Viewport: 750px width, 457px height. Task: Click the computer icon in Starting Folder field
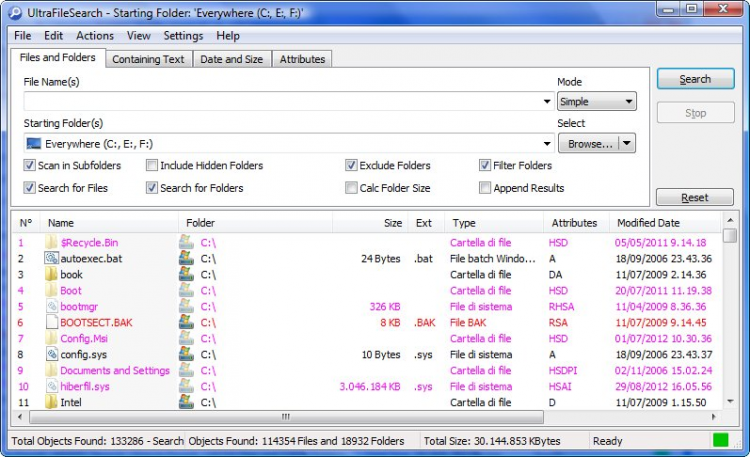[x=33, y=144]
